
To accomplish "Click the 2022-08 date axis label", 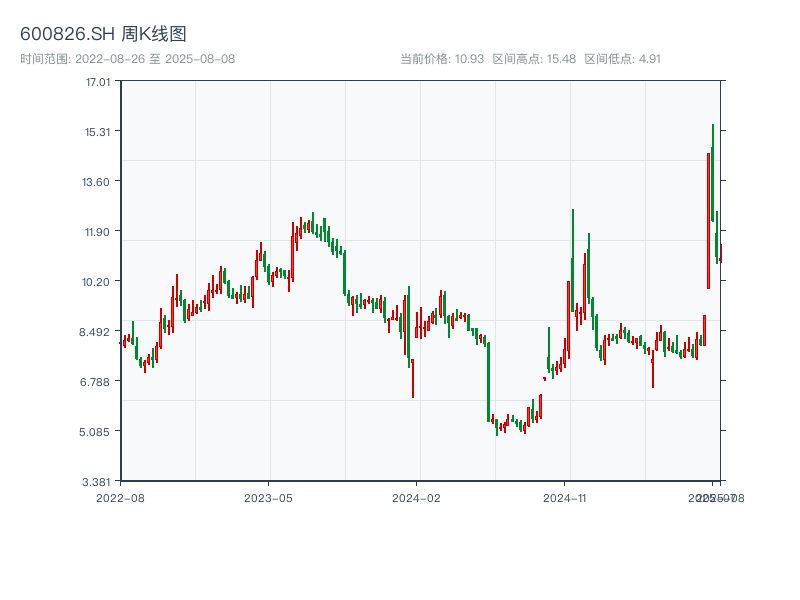I will click(120, 497).
